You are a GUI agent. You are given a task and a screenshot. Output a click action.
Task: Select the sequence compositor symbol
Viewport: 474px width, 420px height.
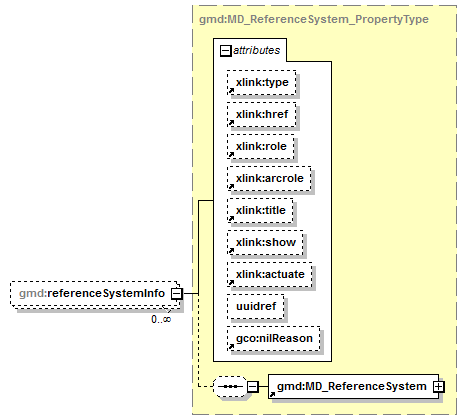click(x=231, y=387)
